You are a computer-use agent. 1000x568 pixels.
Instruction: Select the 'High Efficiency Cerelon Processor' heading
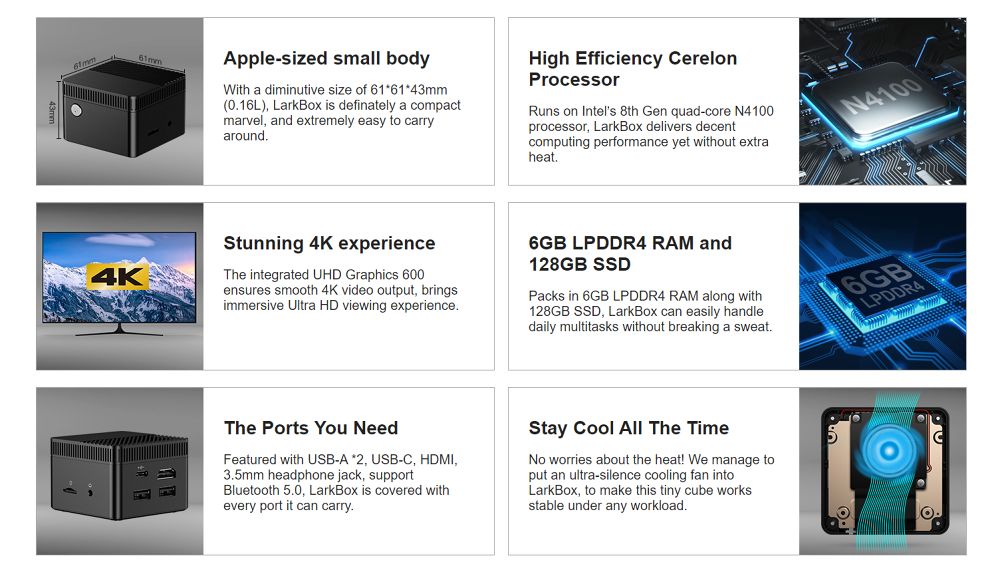(x=632, y=69)
